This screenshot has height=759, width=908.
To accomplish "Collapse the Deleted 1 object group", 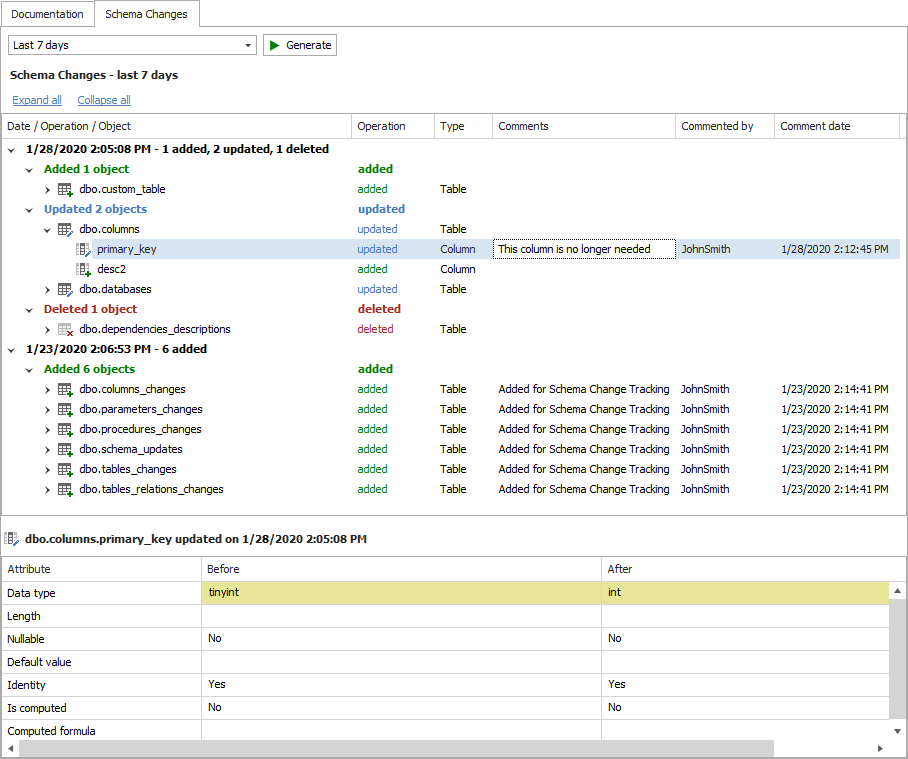I will pyautogui.click(x=29, y=309).
